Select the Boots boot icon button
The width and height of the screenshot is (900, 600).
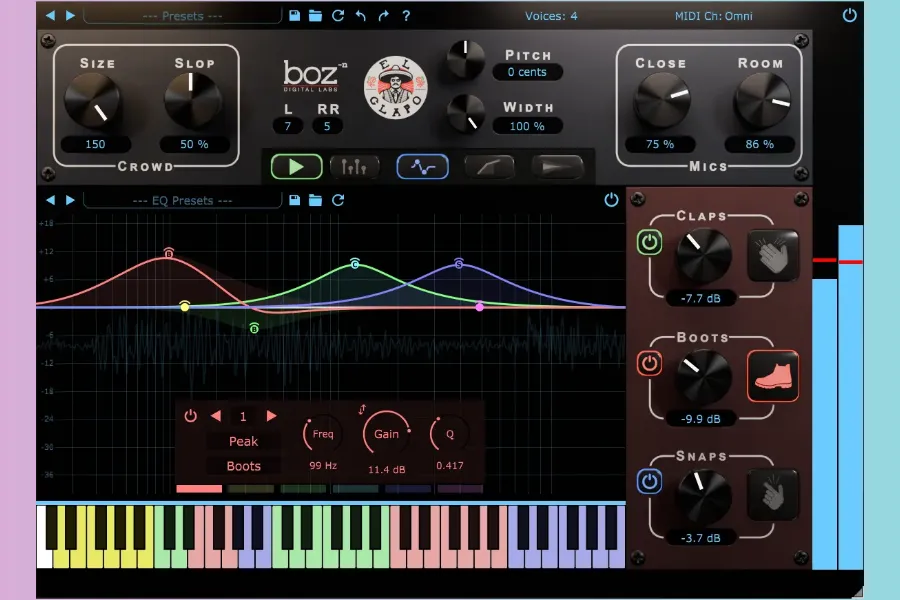773,376
